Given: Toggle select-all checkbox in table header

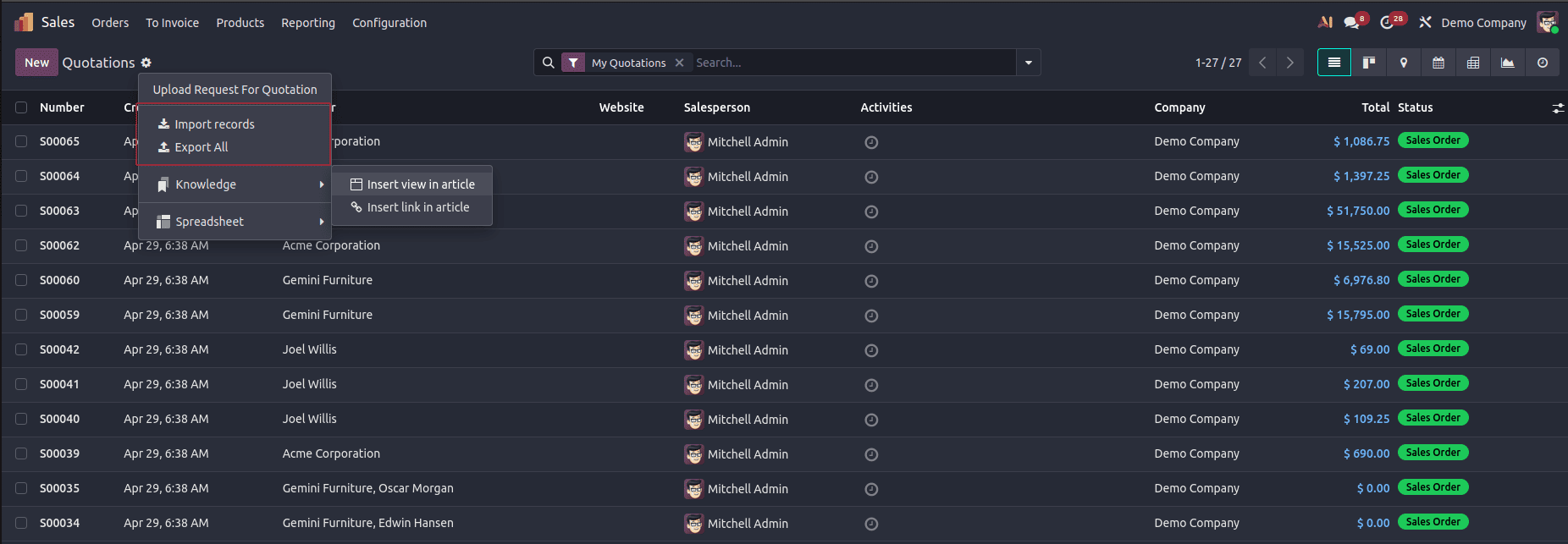Looking at the screenshot, I should (21, 107).
